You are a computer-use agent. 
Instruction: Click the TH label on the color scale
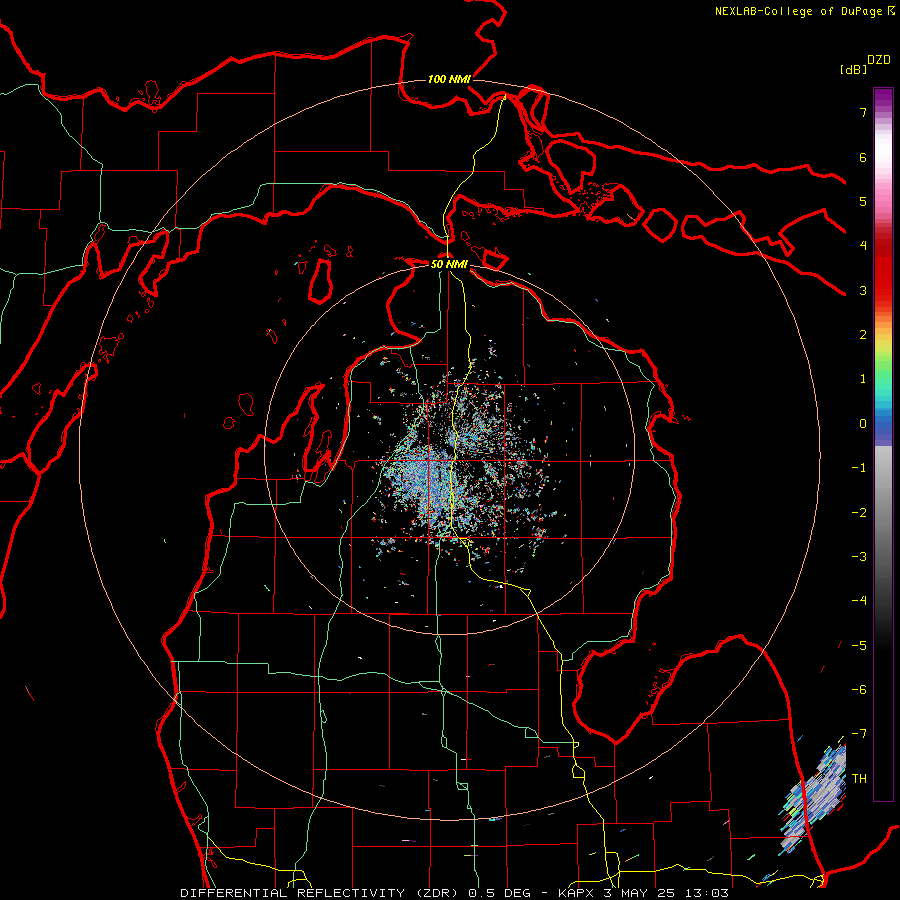pyautogui.click(x=859, y=779)
